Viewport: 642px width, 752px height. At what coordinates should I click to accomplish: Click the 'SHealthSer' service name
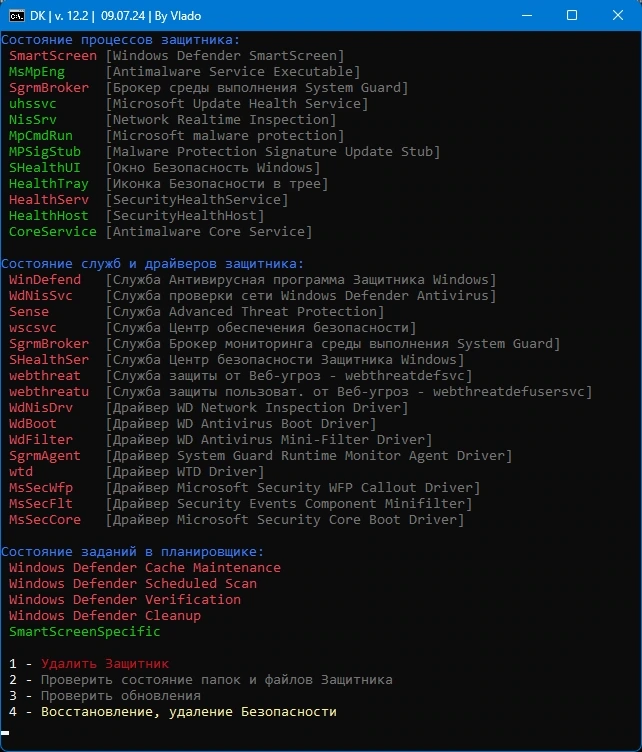49,360
